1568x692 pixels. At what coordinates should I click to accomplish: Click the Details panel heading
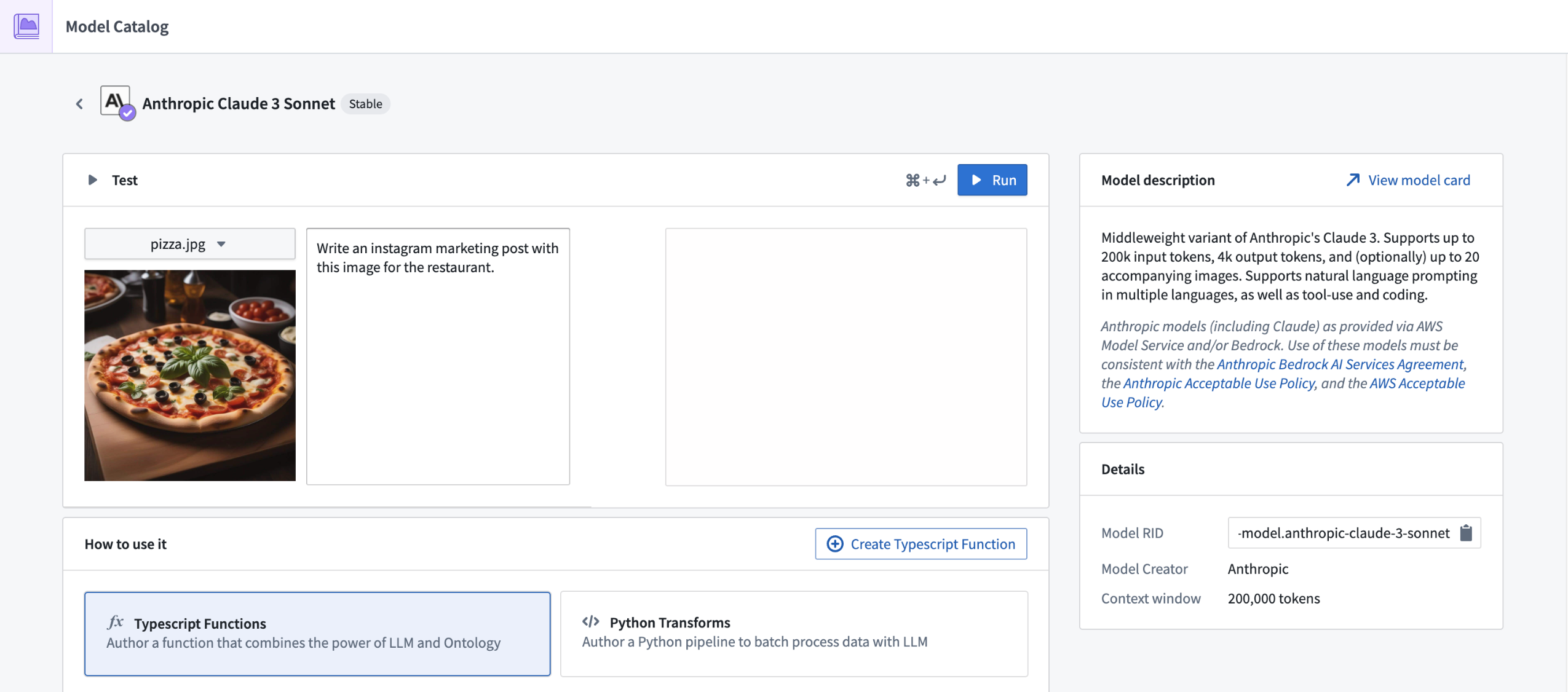pos(1122,470)
